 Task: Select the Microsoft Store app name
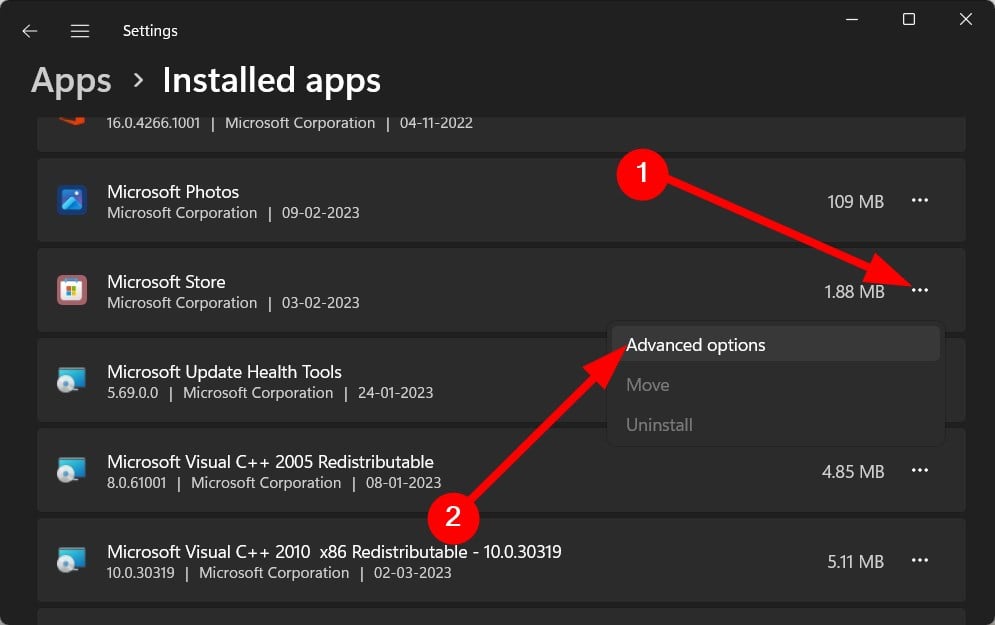click(x=166, y=282)
